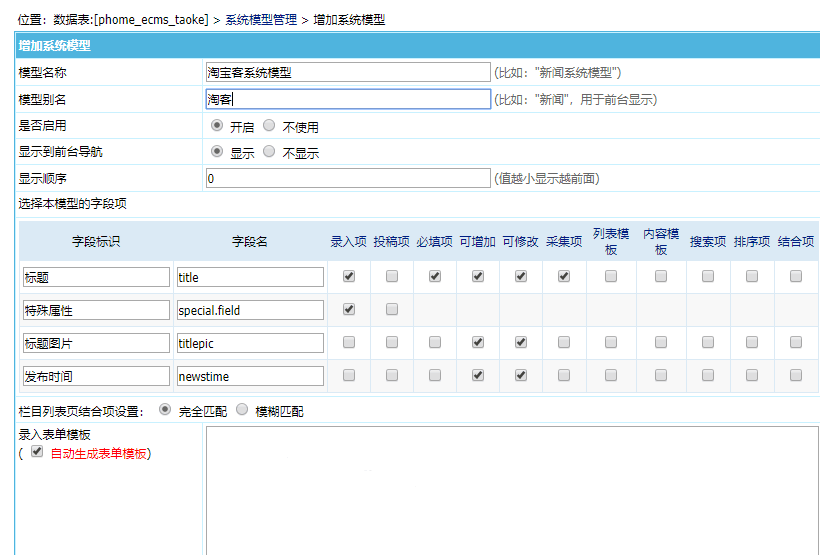Uncheck 必填项 for the title row
Viewport: 820px width, 555px height.
[x=435, y=276]
